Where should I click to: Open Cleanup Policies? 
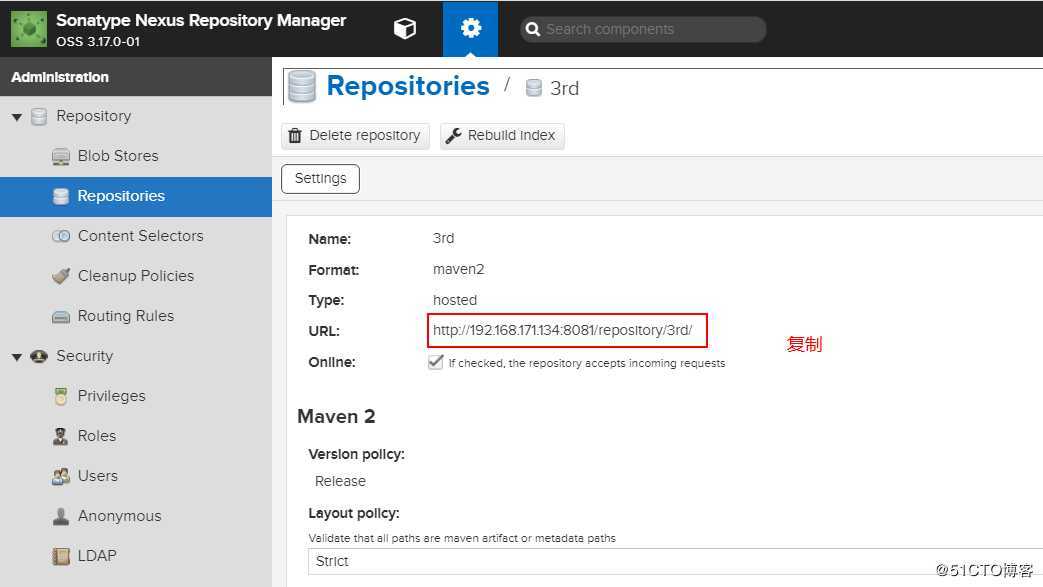click(x=136, y=276)
